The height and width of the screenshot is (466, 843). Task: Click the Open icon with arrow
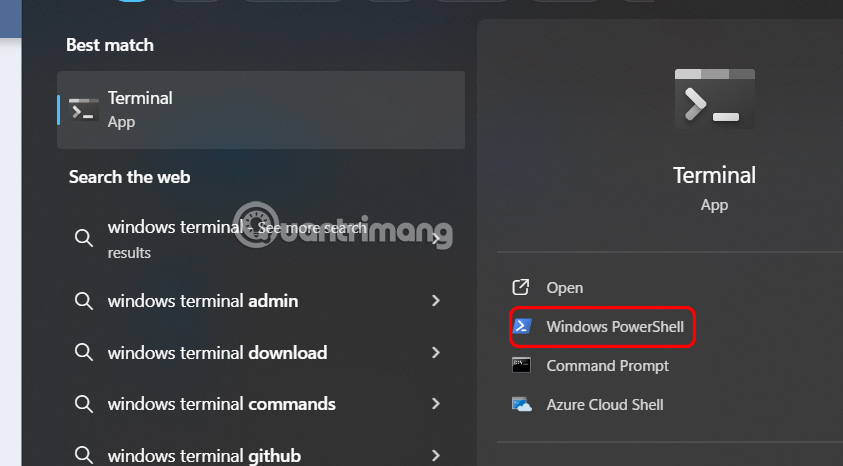click(521, 288)
